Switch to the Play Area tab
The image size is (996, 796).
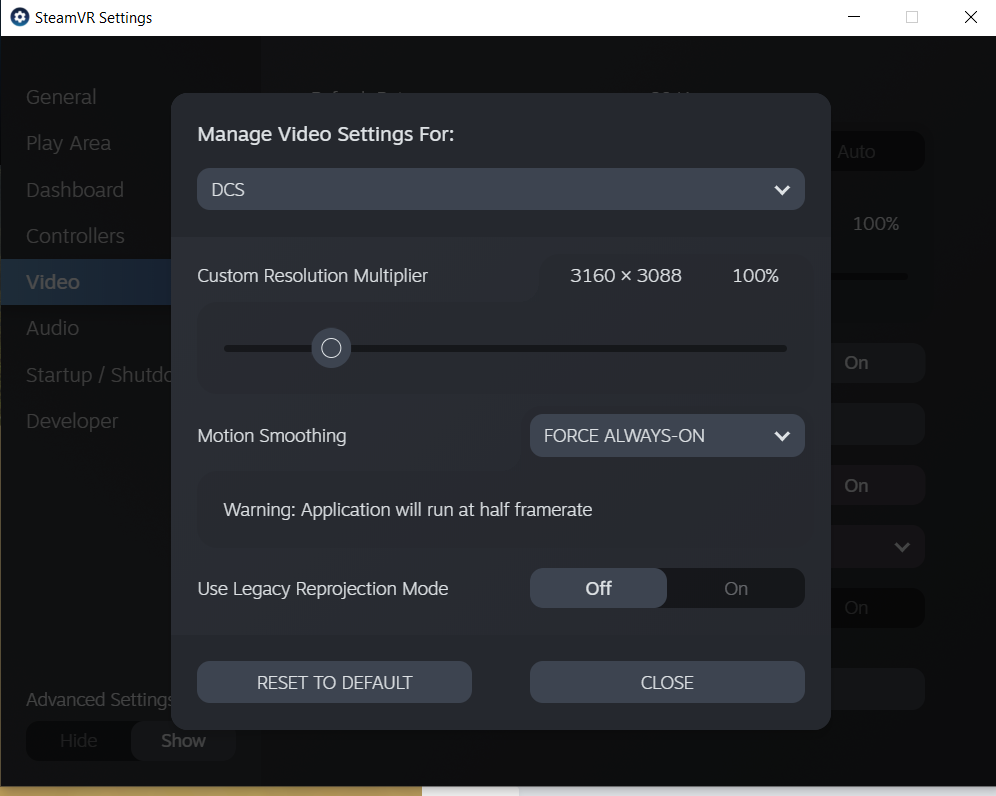pyautogui.click(x=68, y=144)
